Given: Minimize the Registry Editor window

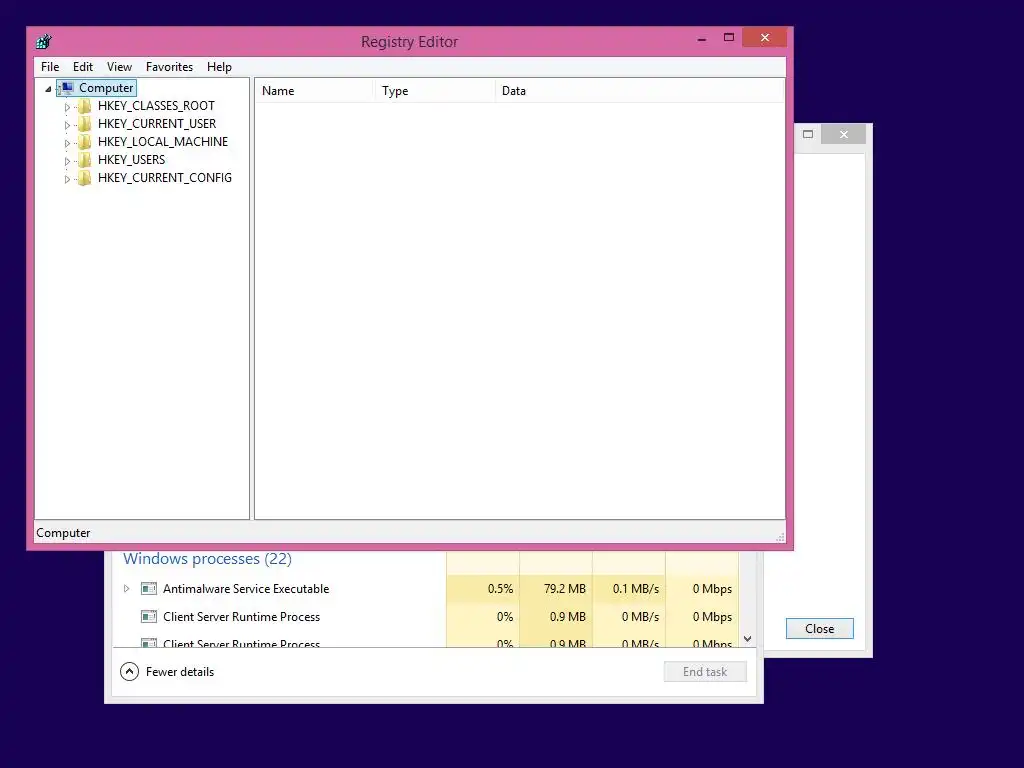Looking at the screenshot, I should click(x=702, y=39).
